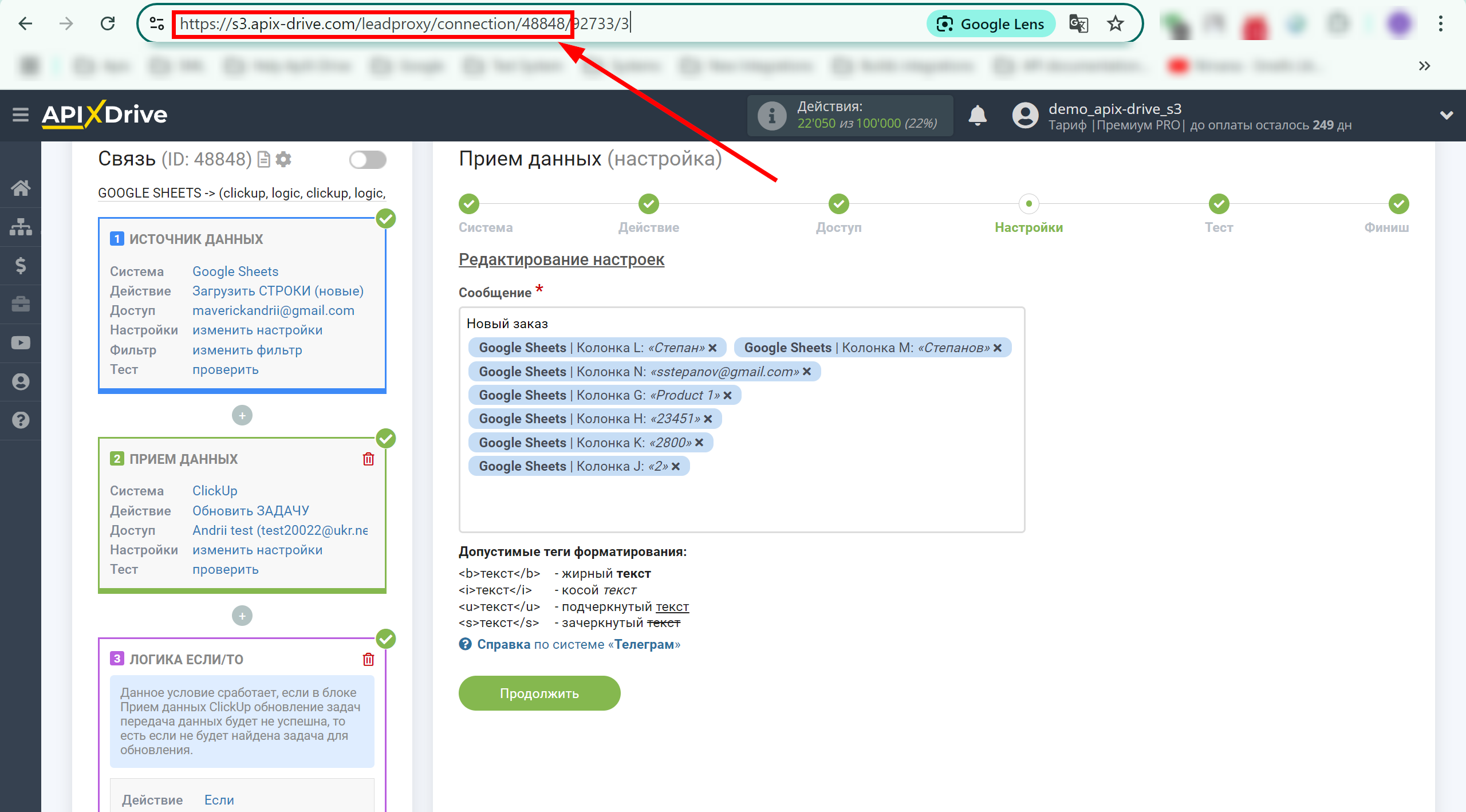
Task: Click проверить in ClickUp block
Action: [226, 569]
